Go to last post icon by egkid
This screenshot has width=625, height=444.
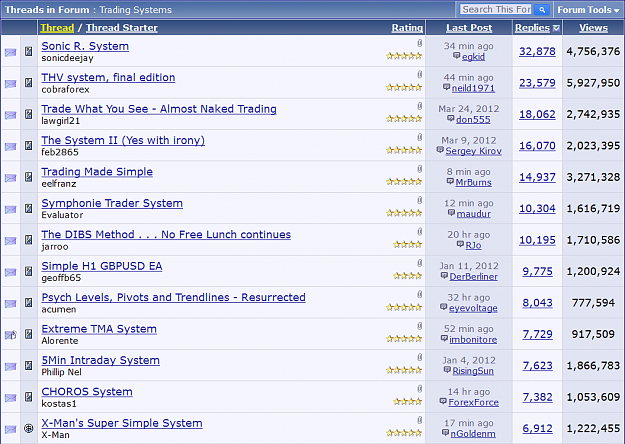(457, 56)
